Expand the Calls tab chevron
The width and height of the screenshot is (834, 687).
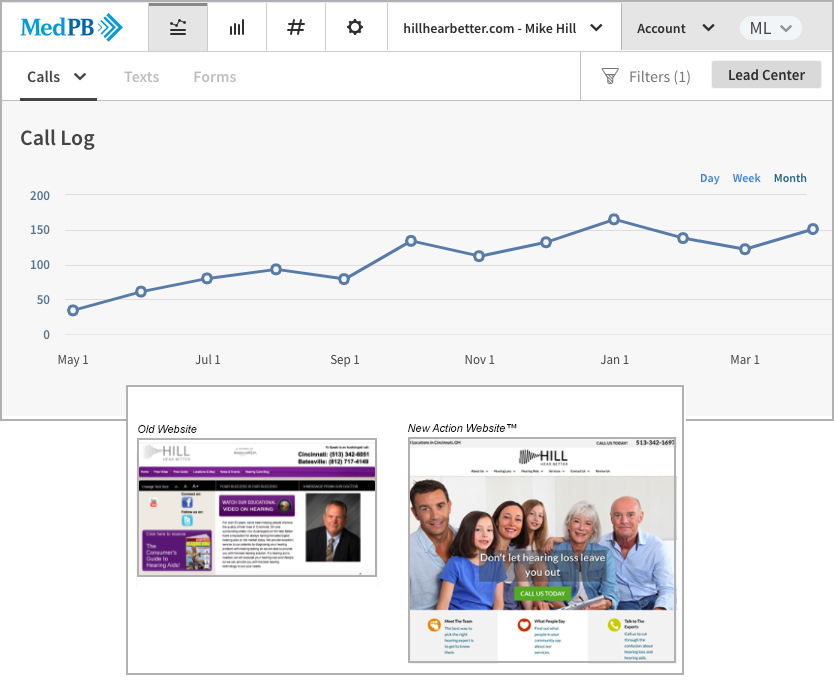point(80,76)
